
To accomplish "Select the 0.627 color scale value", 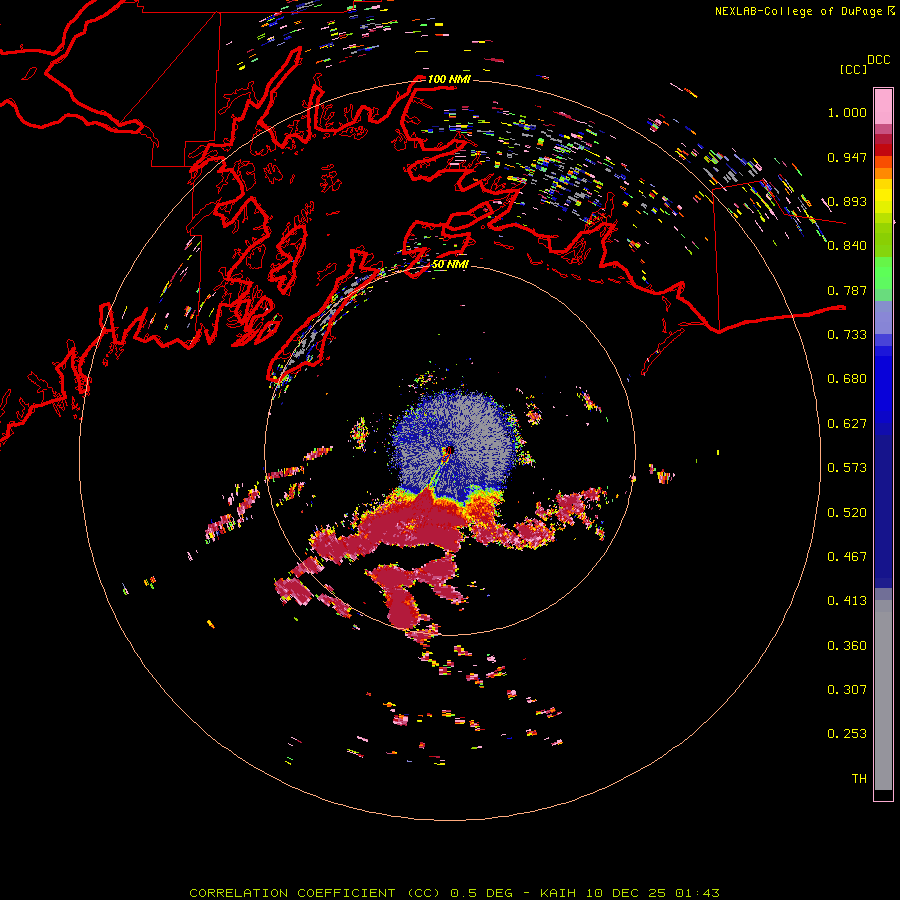I will [847, 424].
